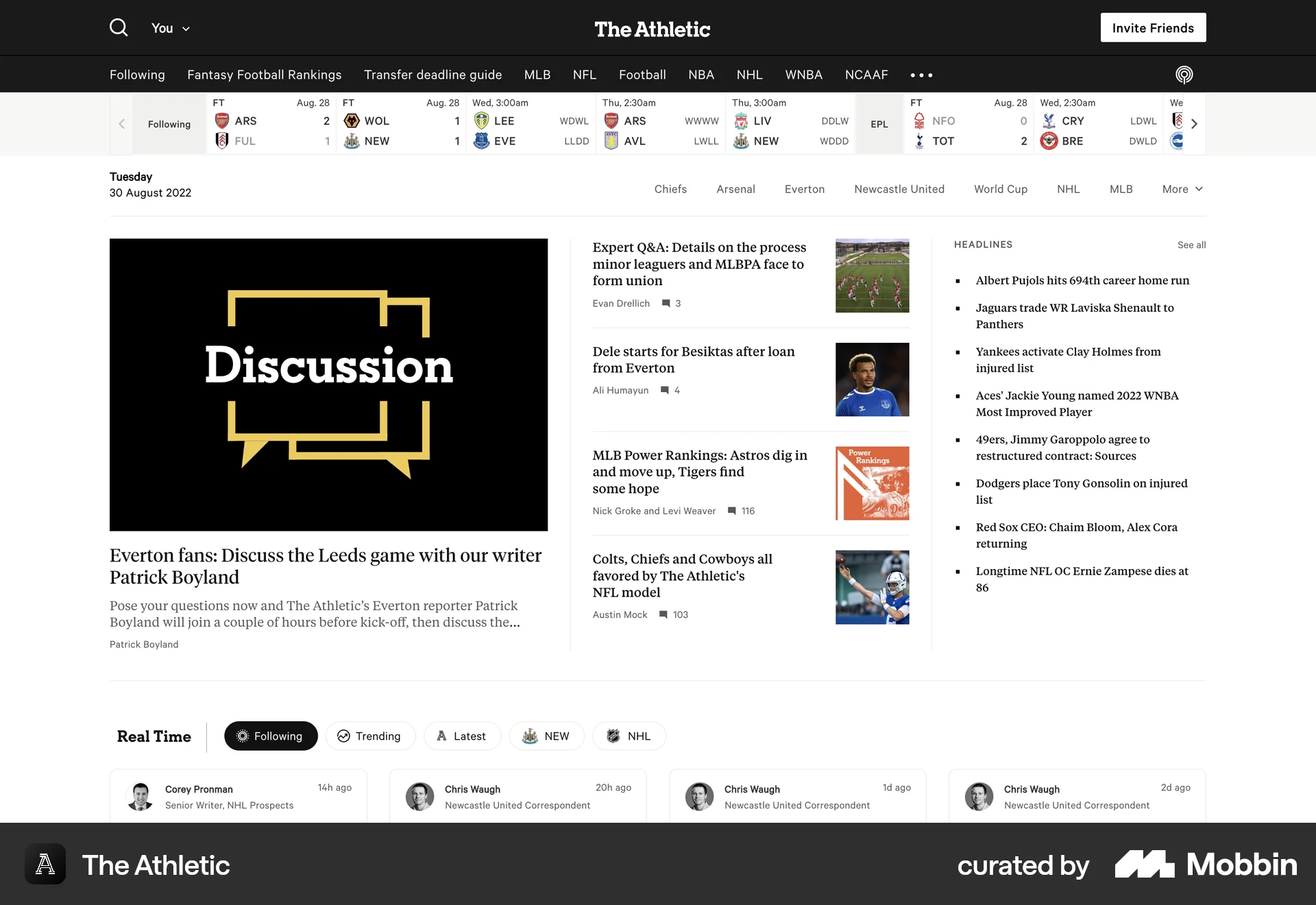Select the Fantasy Football Rankings tab
Viewport: 1316px width, 905px height.
pos(264,75)
